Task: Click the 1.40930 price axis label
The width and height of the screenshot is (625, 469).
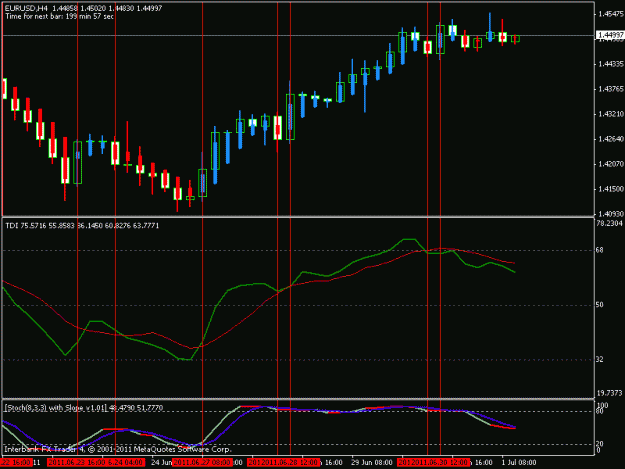Action: (610, 214)
